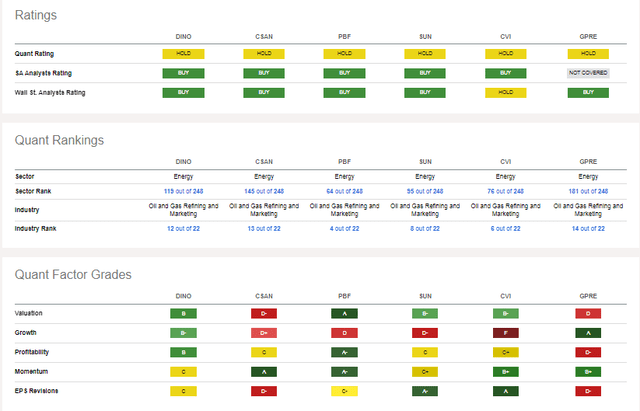The image size is (640, 411).
Task: Click the CVI Momentum grade B+ badge
Action: tap(506, 372)
